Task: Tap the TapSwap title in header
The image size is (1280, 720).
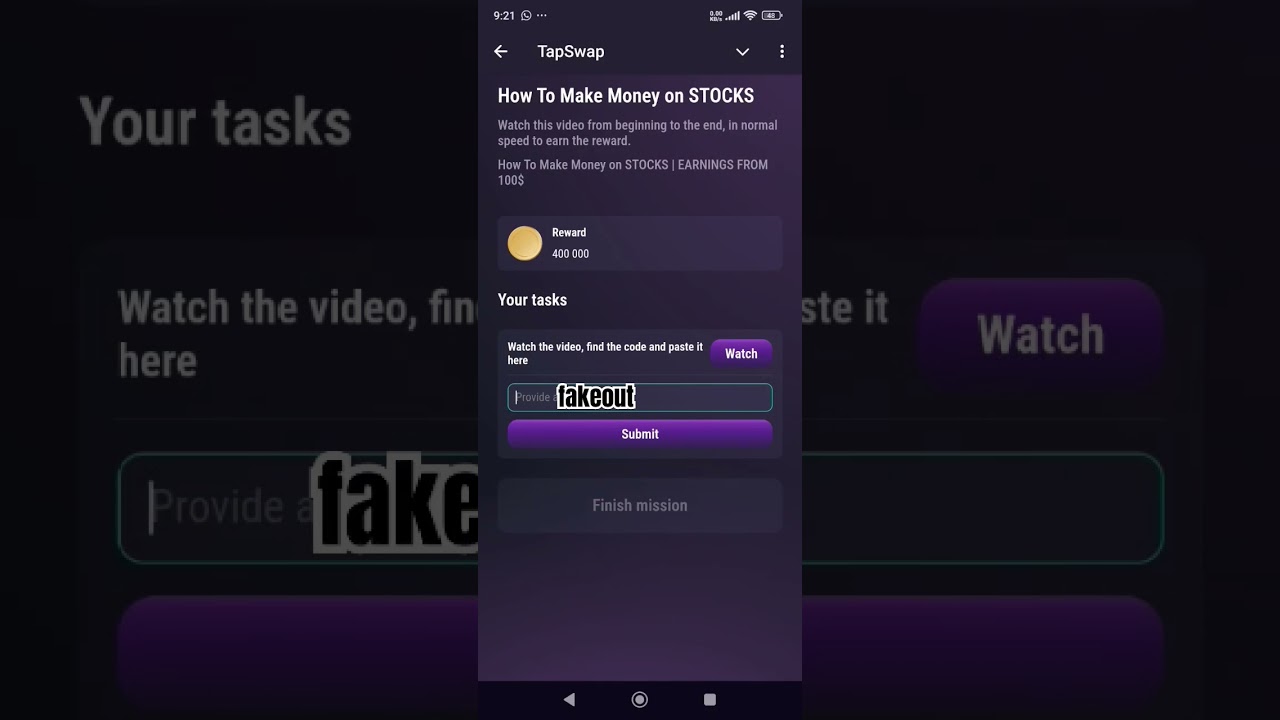Action: click(571, 52)
